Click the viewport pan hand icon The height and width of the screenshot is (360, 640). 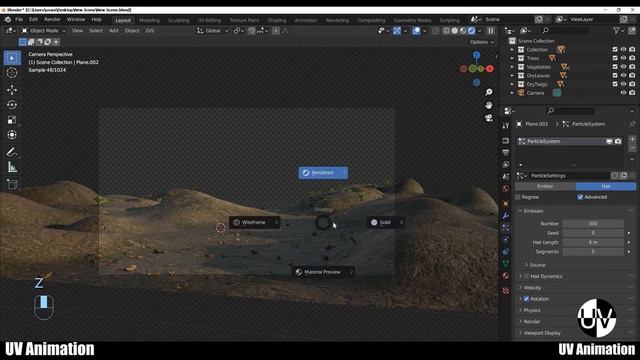[x=489, y=105]
